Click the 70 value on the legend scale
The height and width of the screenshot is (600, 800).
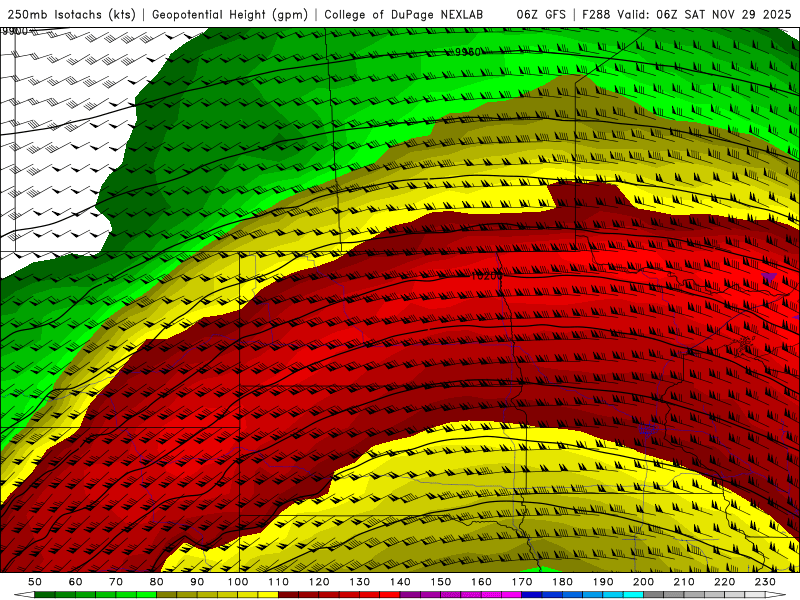click(x=116, y=582)
